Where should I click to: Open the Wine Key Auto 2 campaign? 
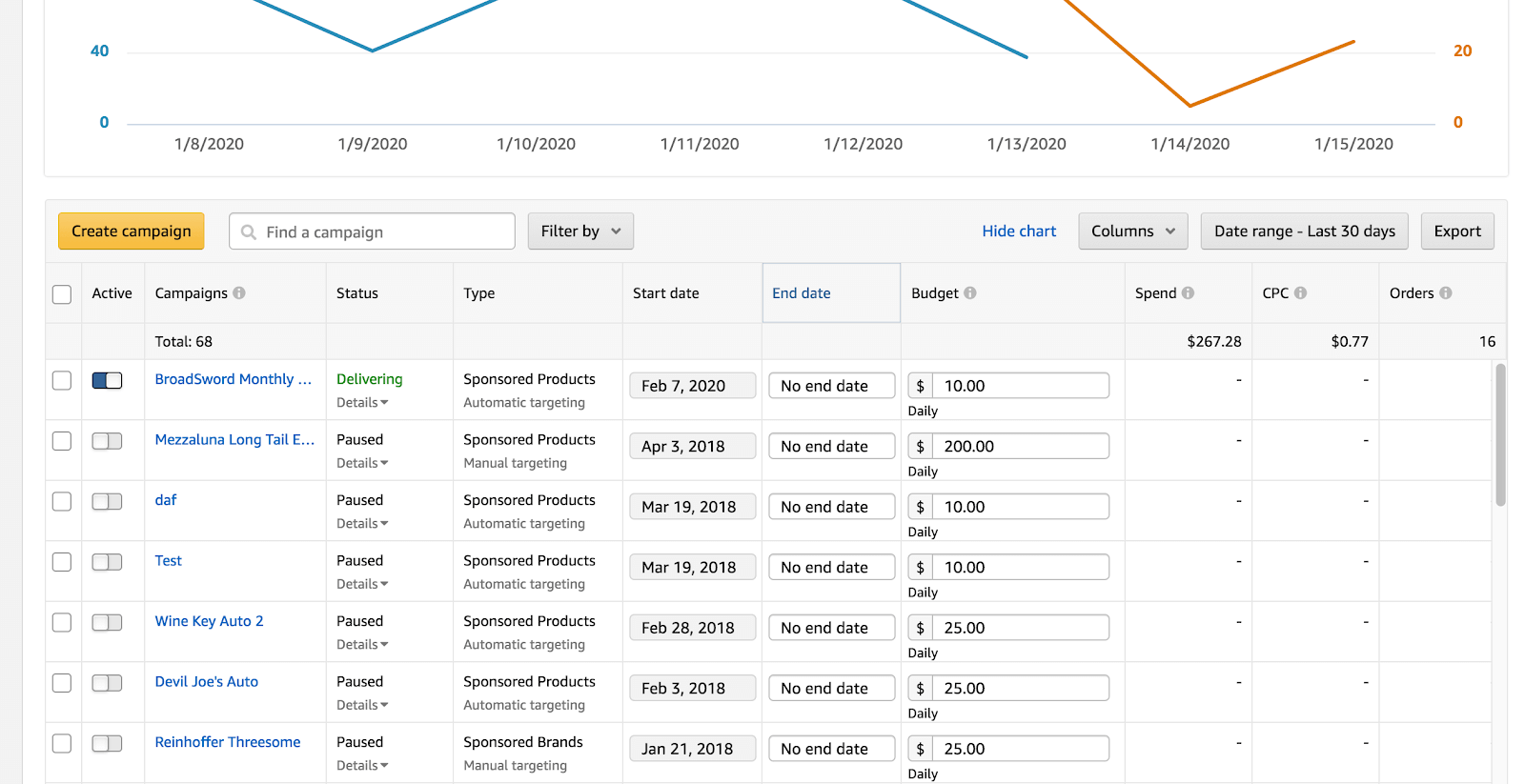(x=209, y=621)
